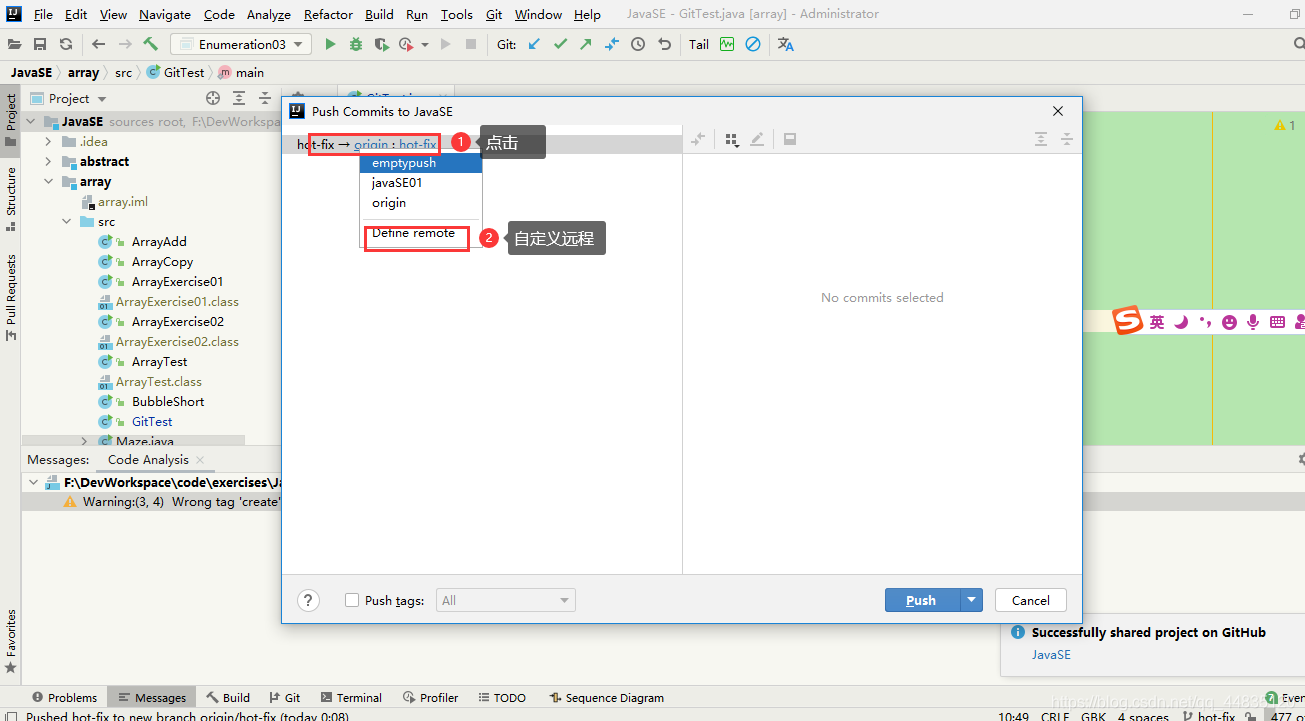Click the Translate icon in the toolbar
Image resolution: width=1305 pixels, height=721 pixels.
coord(786,44)
